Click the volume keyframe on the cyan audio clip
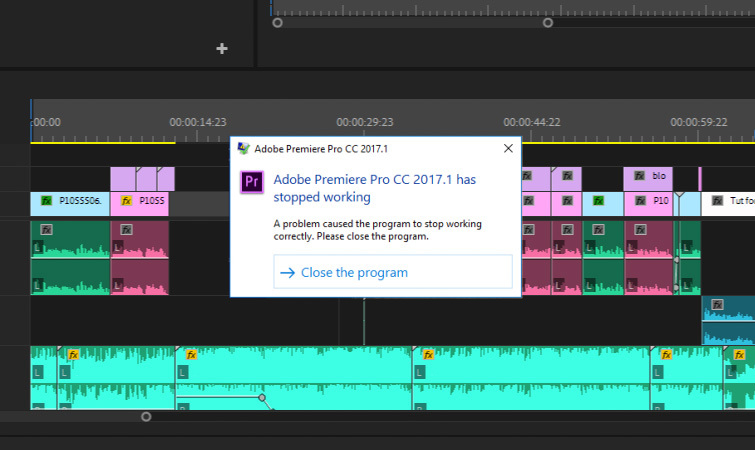The height and width of the screenshot is (450, 755). tap(262, 398)
